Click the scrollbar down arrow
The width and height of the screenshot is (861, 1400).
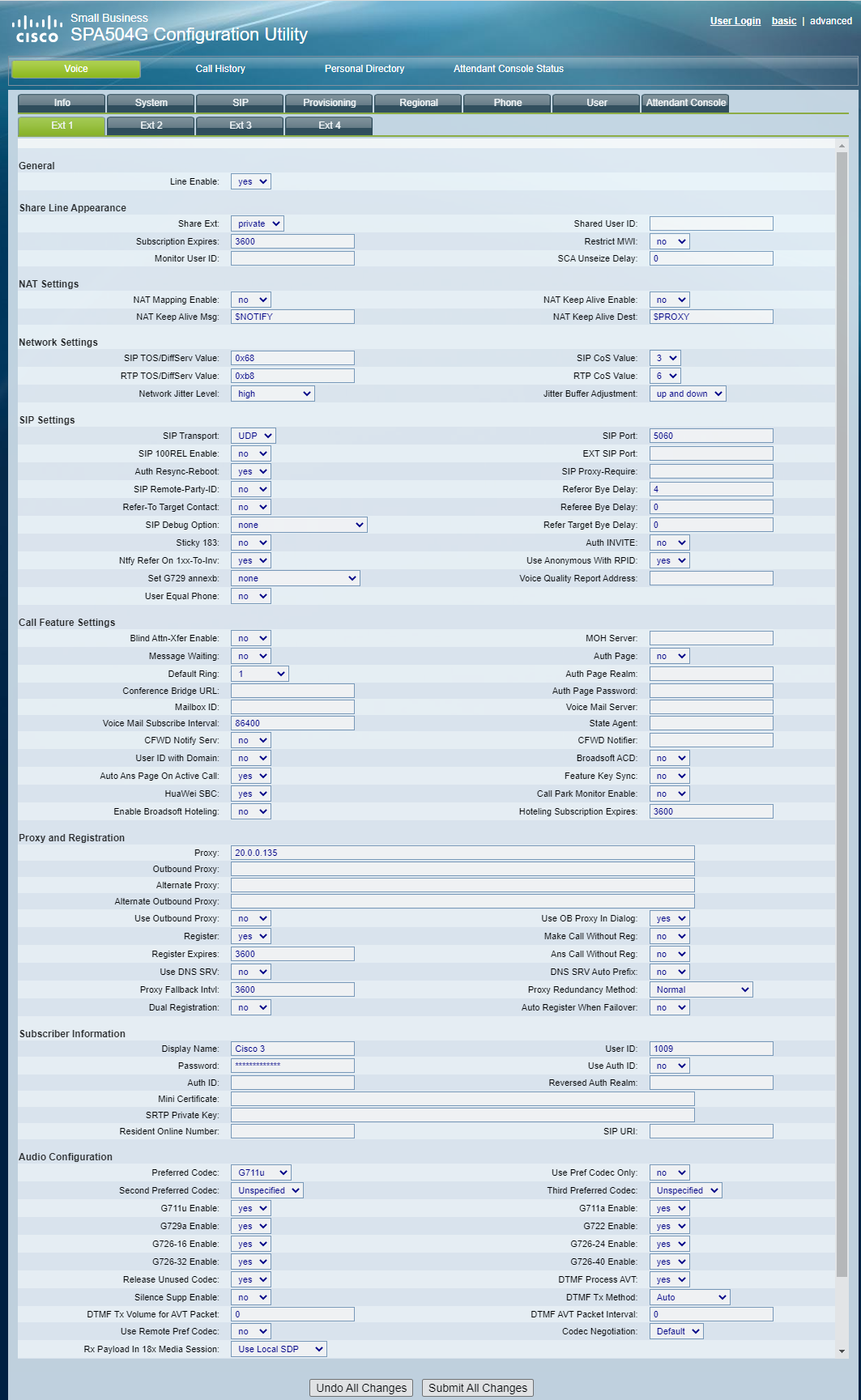point(842,1351)
